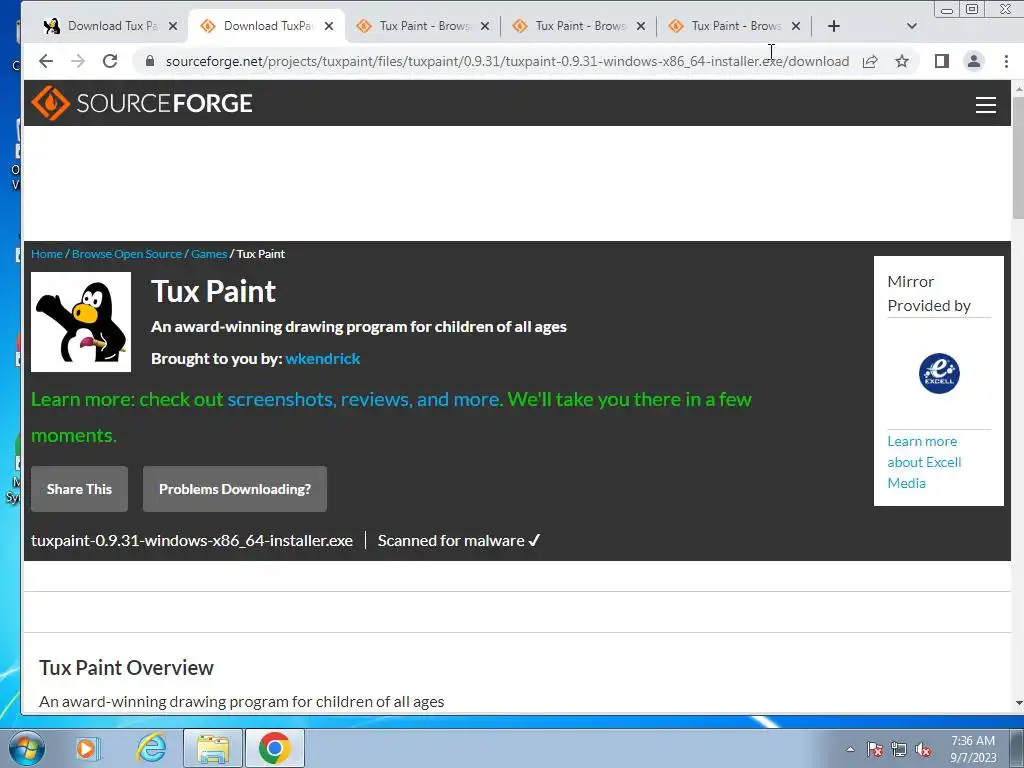Click the Share This button
The image size is (1024, 768).
[79, 489]
